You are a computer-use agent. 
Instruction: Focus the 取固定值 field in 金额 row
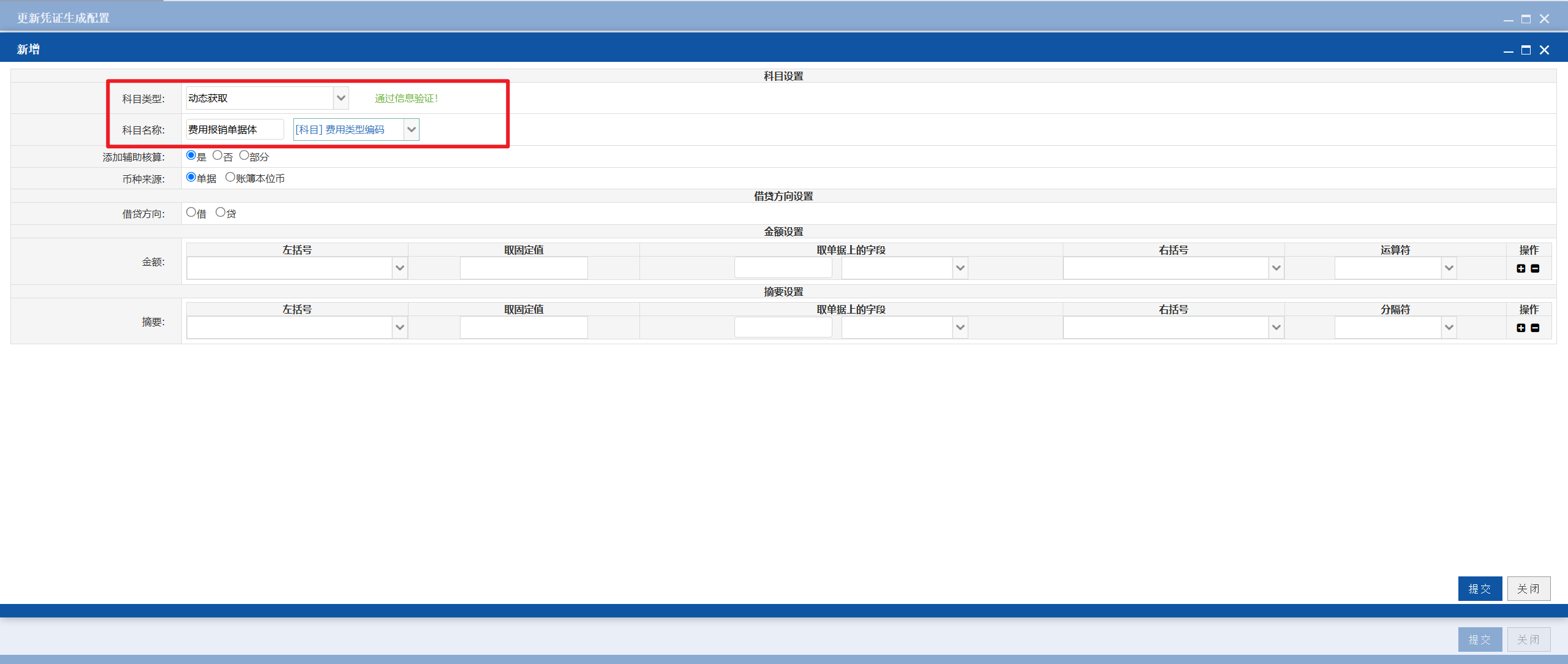[524, 268]
